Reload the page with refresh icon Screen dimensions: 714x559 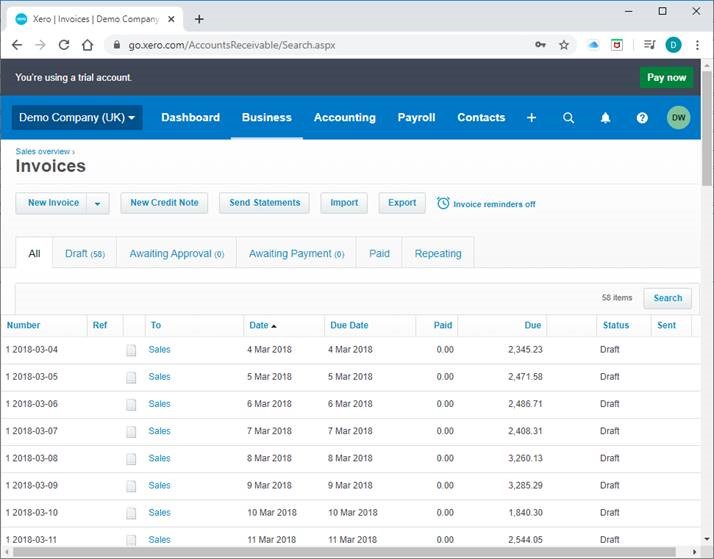tap(64, 45)
